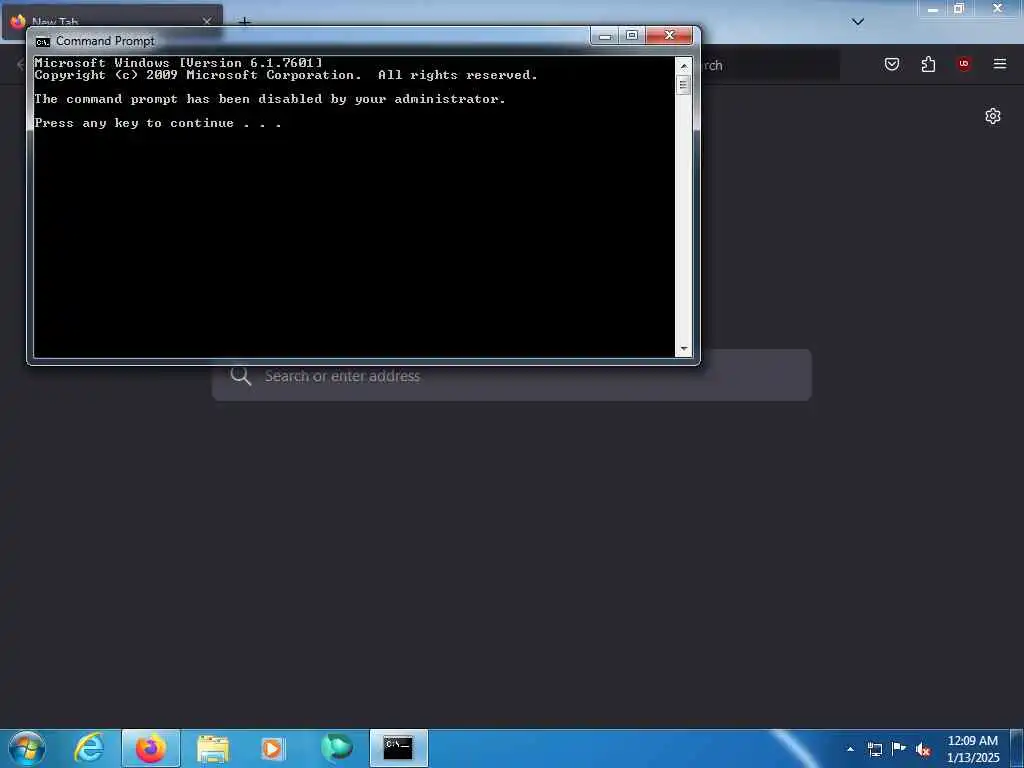This screenshot has width=1024, height=768.
Task: Open the network status tray icon
Action: click(x=874, y=749)
